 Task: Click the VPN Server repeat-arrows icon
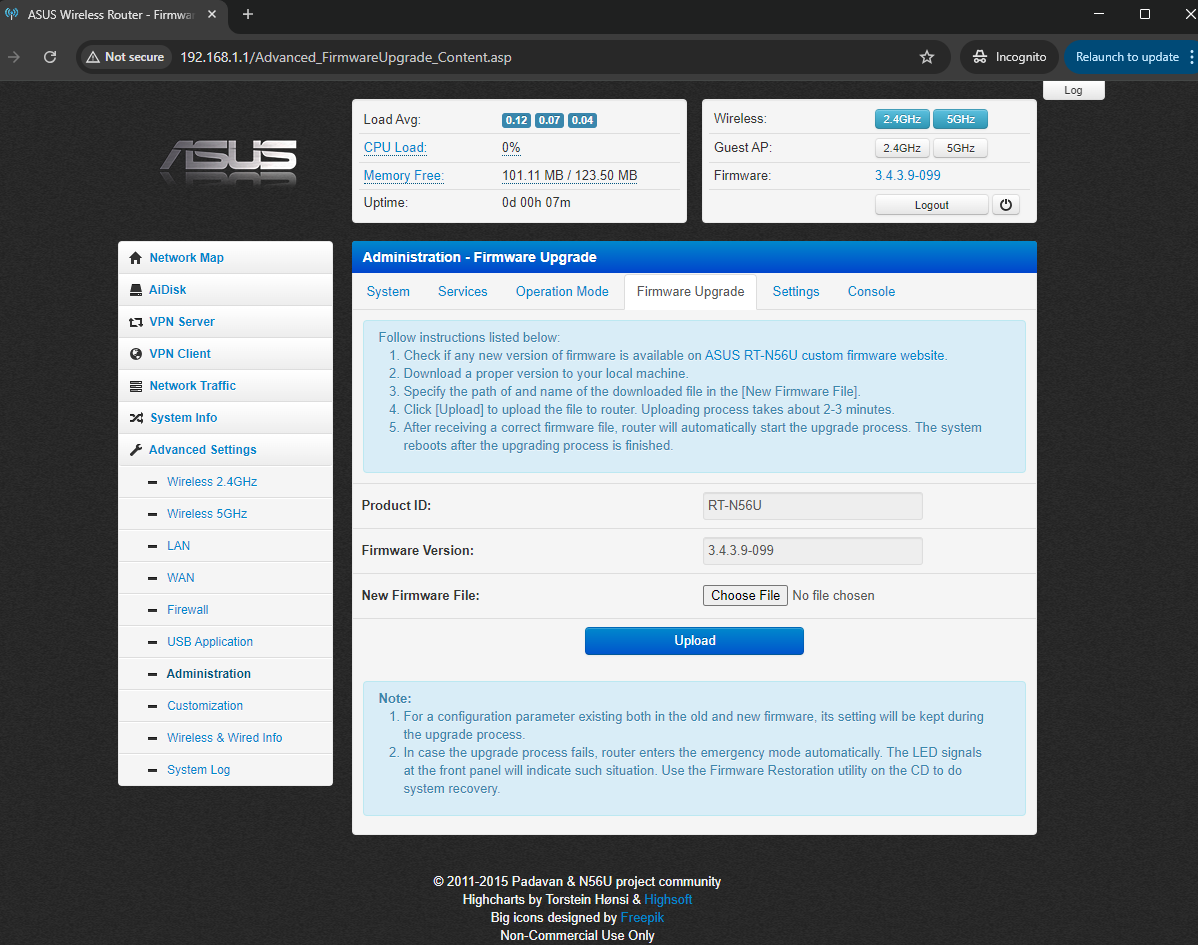point(135,321)
